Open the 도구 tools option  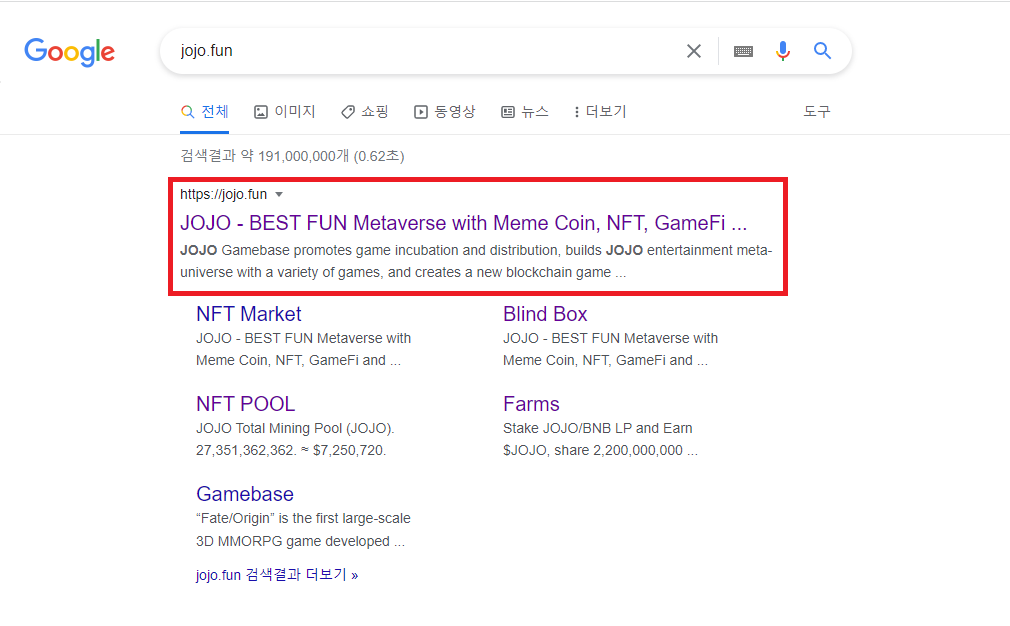[x=817, y=111]
